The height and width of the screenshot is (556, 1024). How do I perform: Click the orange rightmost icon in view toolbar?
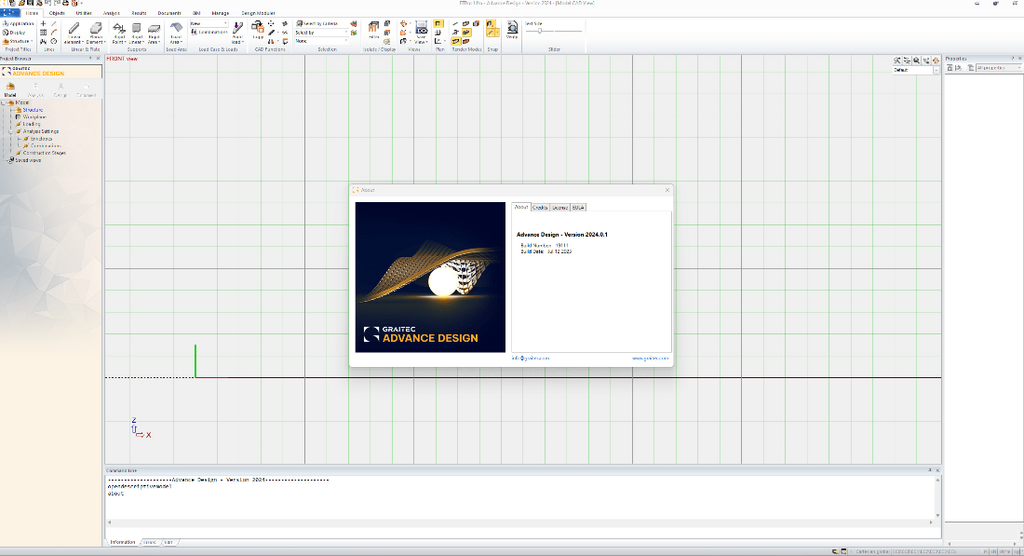[x=935, y=60]
